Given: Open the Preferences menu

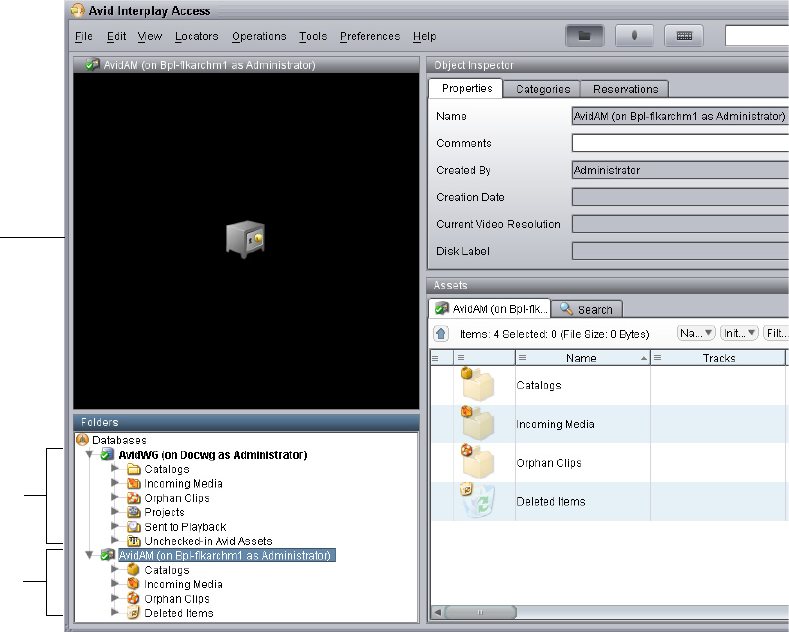Looking at the screenshot, I should (370, 36).
